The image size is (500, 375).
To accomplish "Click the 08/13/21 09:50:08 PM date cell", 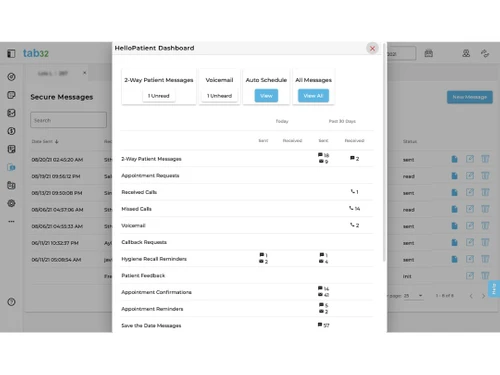I will coord(57,193).
